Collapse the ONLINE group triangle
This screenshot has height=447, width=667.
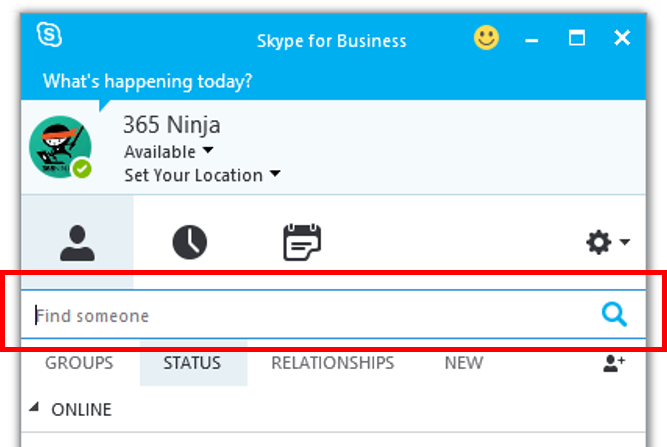[x=34, y=408]
